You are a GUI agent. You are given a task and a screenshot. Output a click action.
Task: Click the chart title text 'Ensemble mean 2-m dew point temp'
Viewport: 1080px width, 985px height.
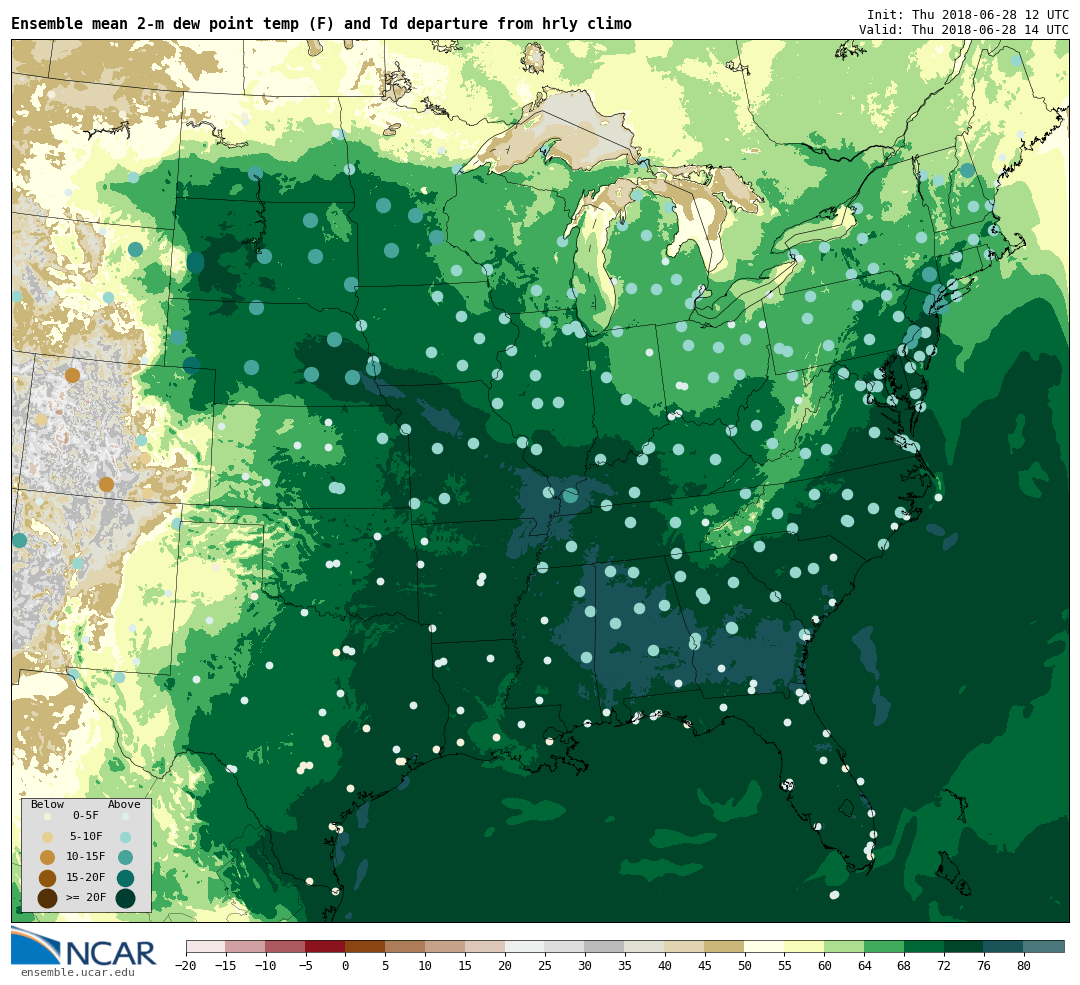point(158,23)
